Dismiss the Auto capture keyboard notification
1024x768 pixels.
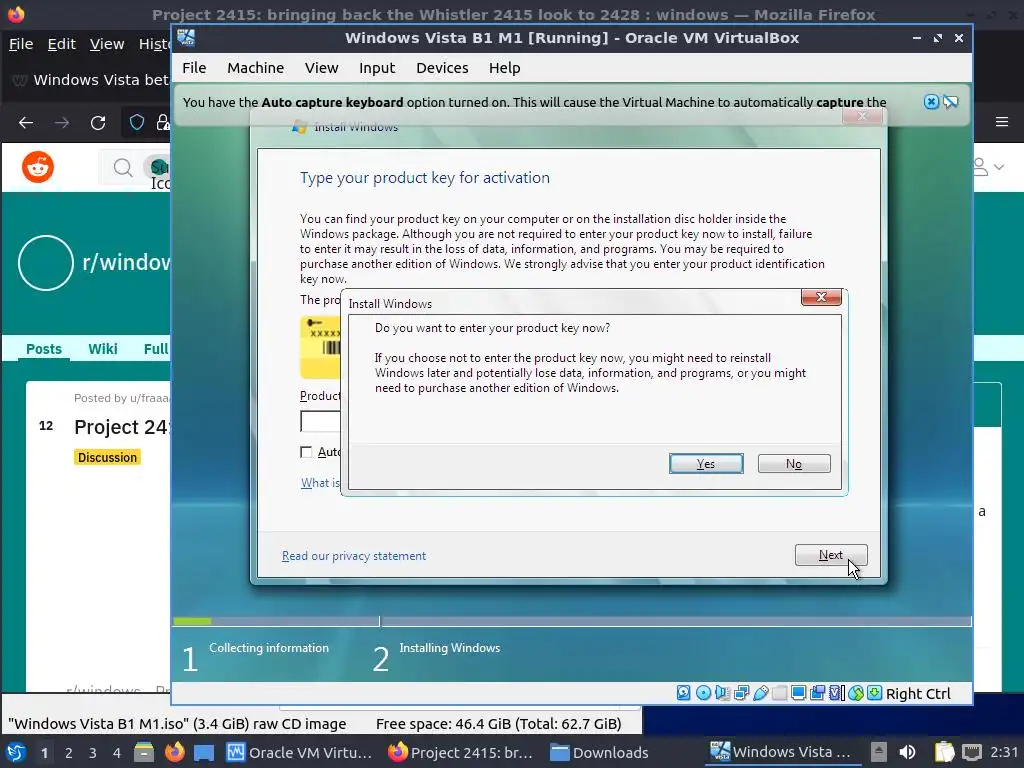tap(931, 101)
